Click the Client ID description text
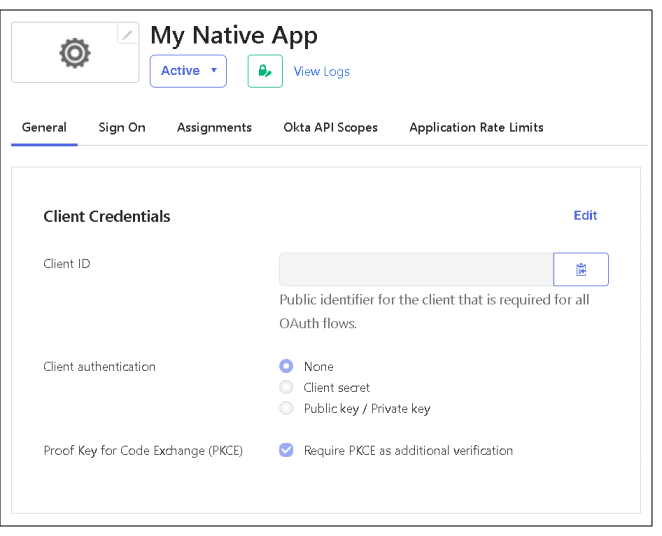 [x=436, y=311]
